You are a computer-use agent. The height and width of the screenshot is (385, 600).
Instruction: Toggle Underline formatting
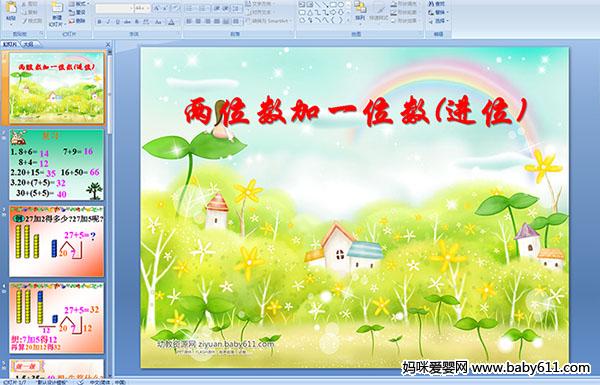click(x=118, y=22)
